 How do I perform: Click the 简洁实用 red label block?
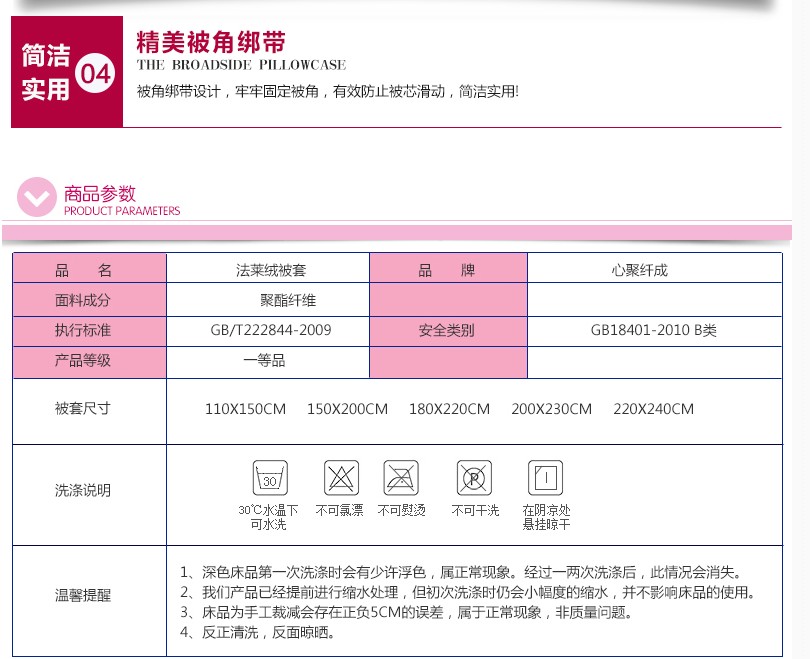coord(67,72)
